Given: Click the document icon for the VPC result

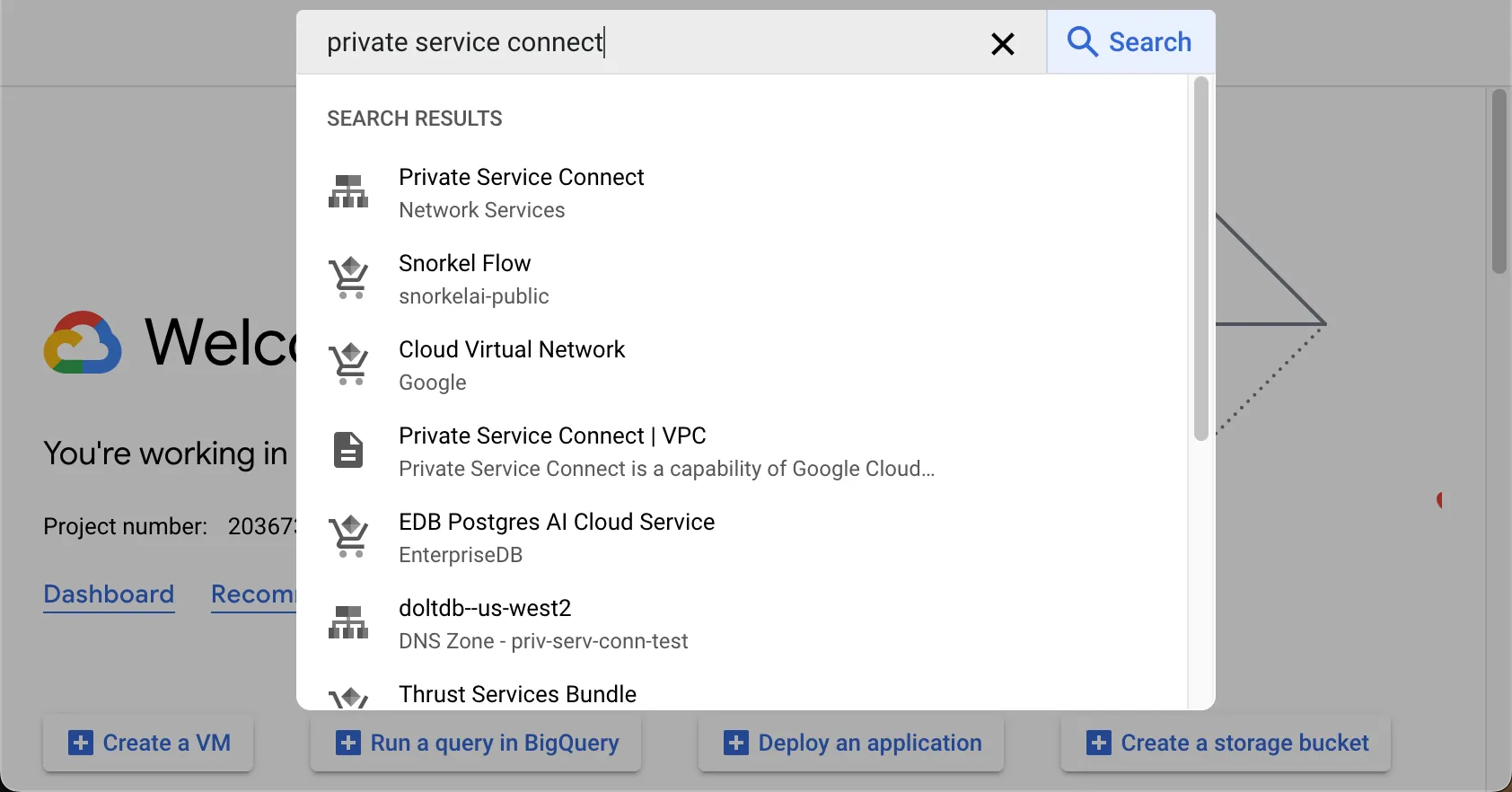Looking at the screenshot, I should [x=348, y=450].
